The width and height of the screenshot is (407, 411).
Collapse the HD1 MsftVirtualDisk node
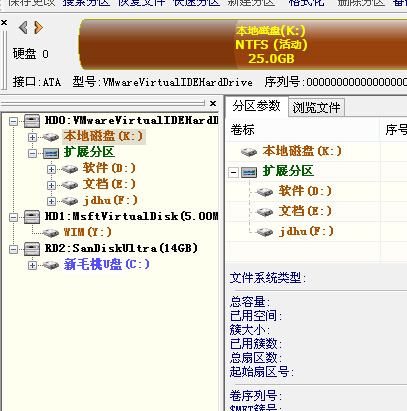coord(13,217)
